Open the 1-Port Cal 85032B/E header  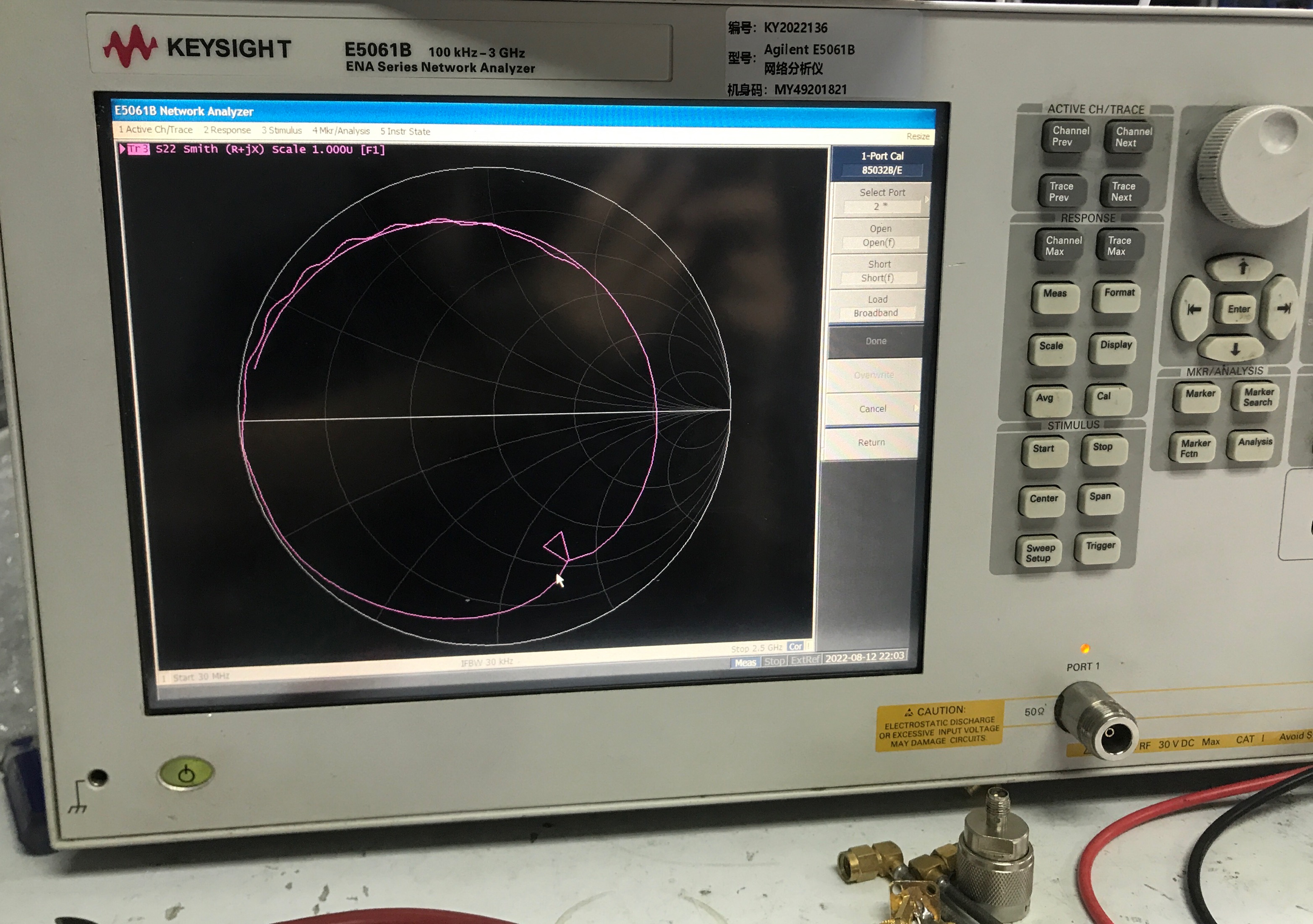(x=882, y=163)
